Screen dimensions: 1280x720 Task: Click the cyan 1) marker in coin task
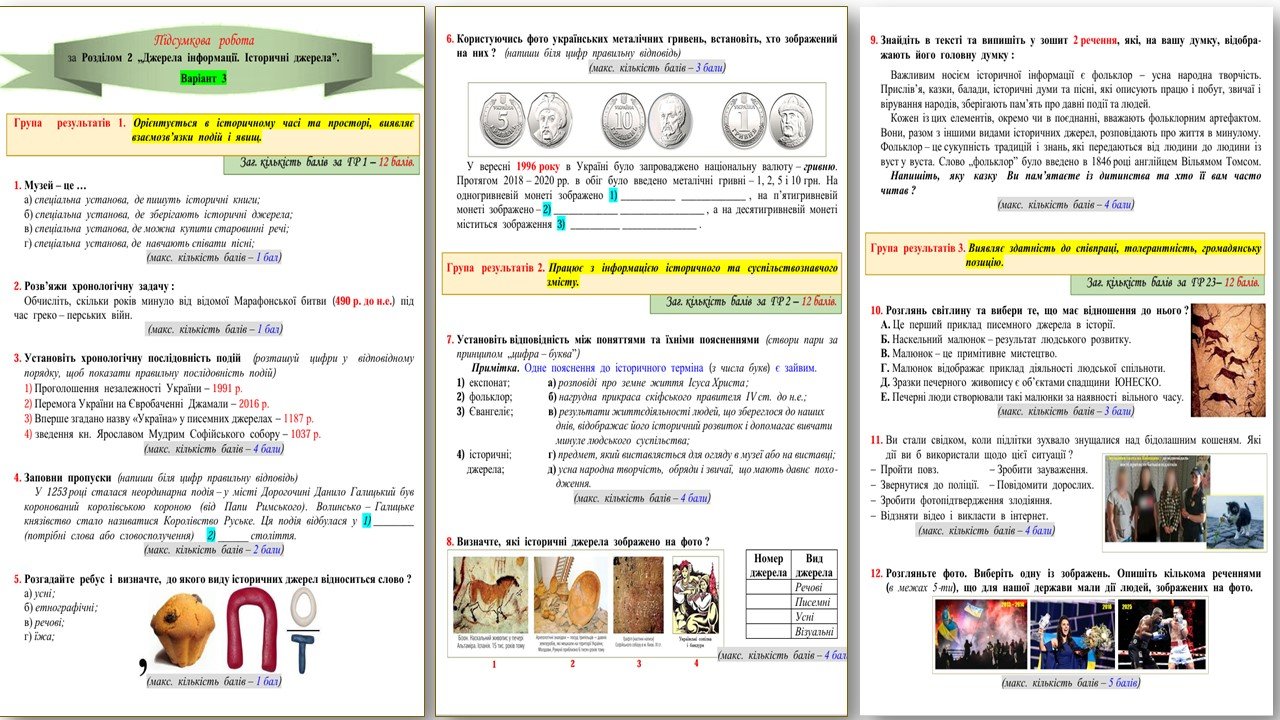tap(615, 195)
